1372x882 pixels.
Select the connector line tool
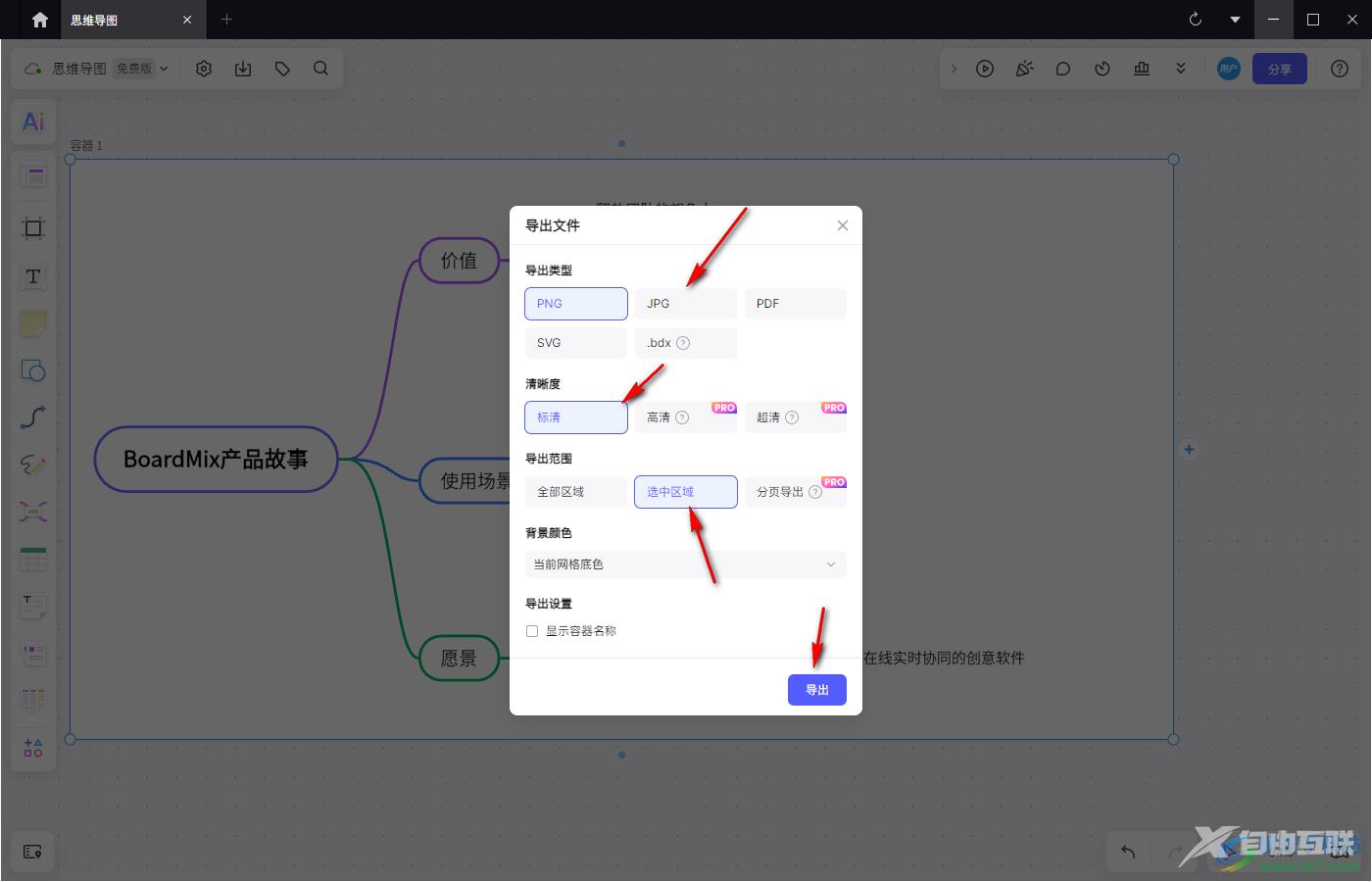click(x=33, y=417)
